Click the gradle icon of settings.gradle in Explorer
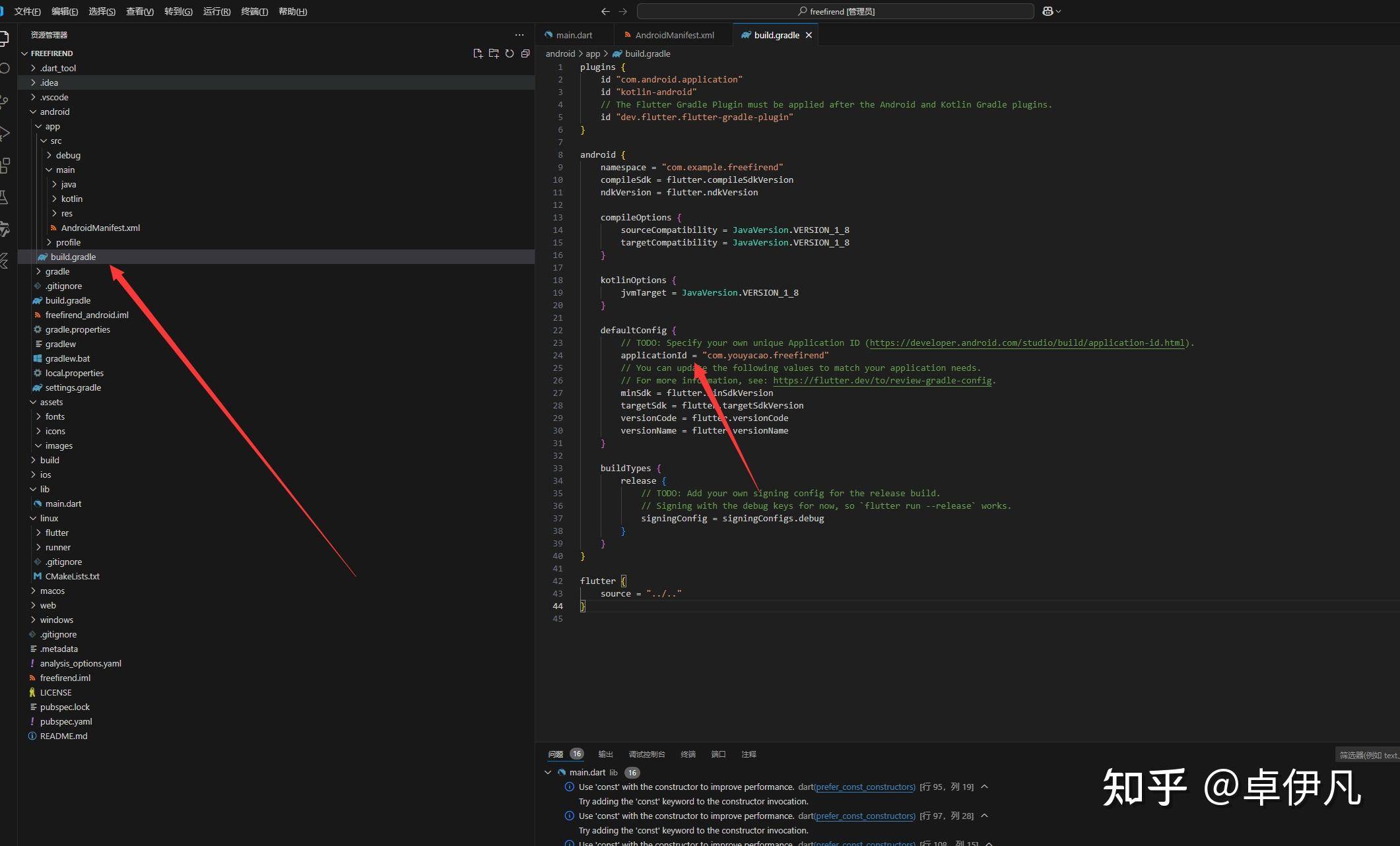 [38, 387]
